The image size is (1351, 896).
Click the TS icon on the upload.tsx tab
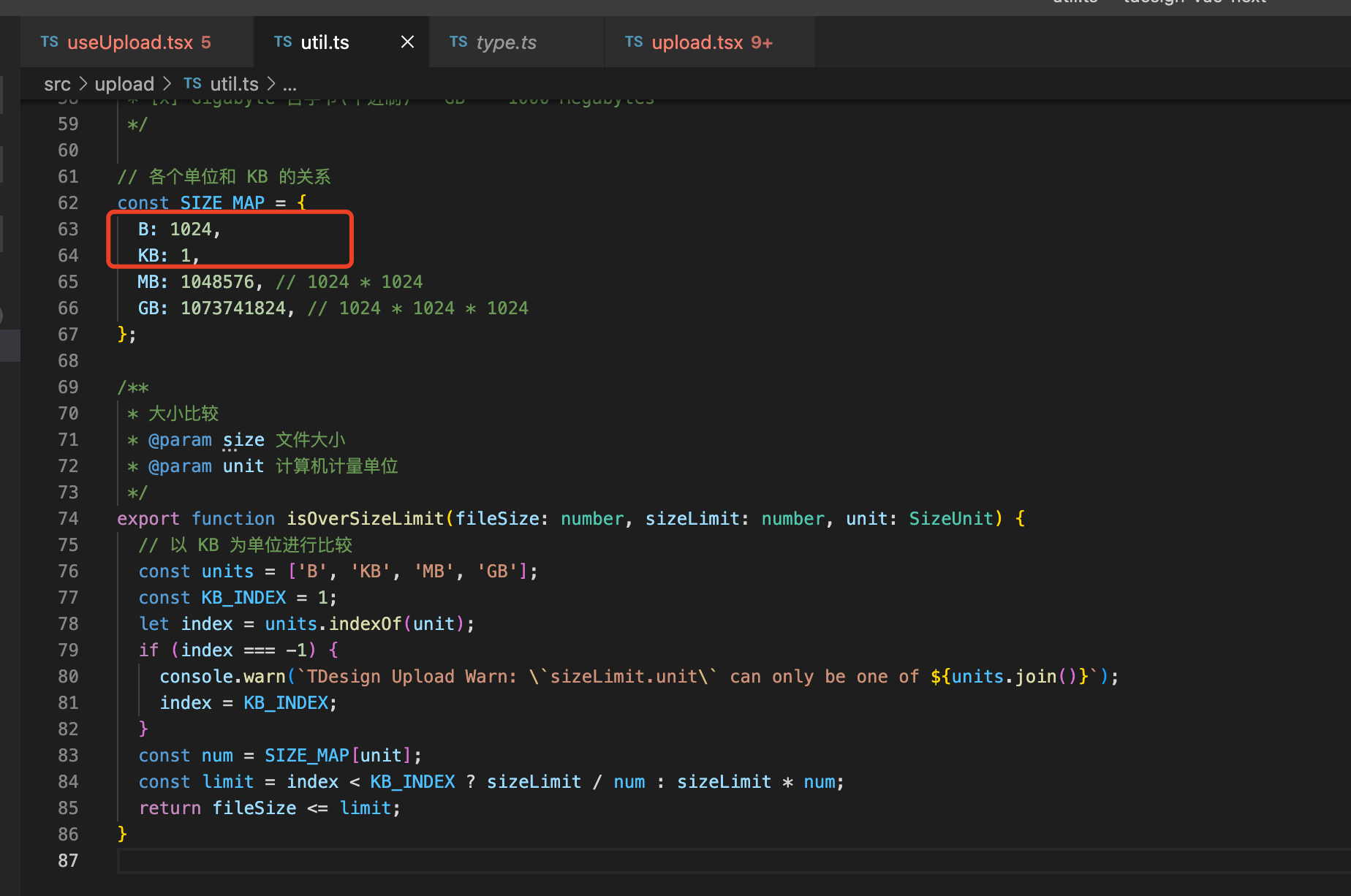point(634,42)
